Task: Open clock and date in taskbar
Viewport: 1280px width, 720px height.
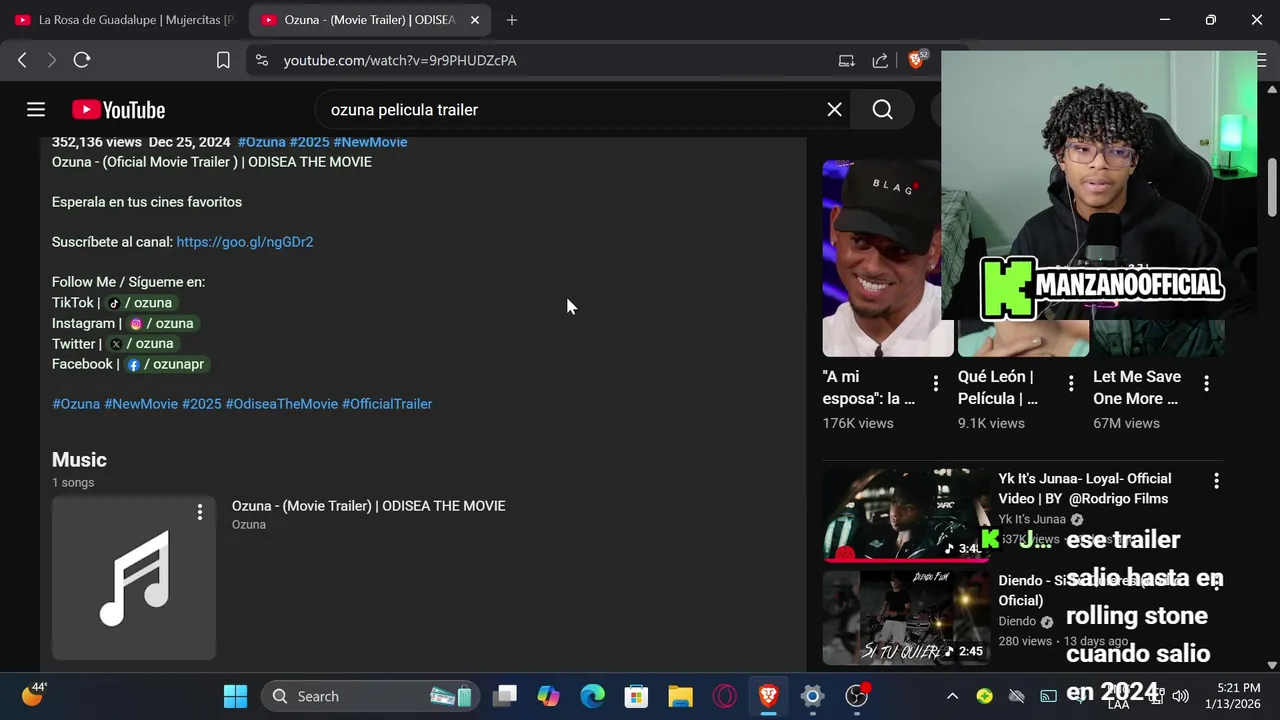Action: (1232, 696)
